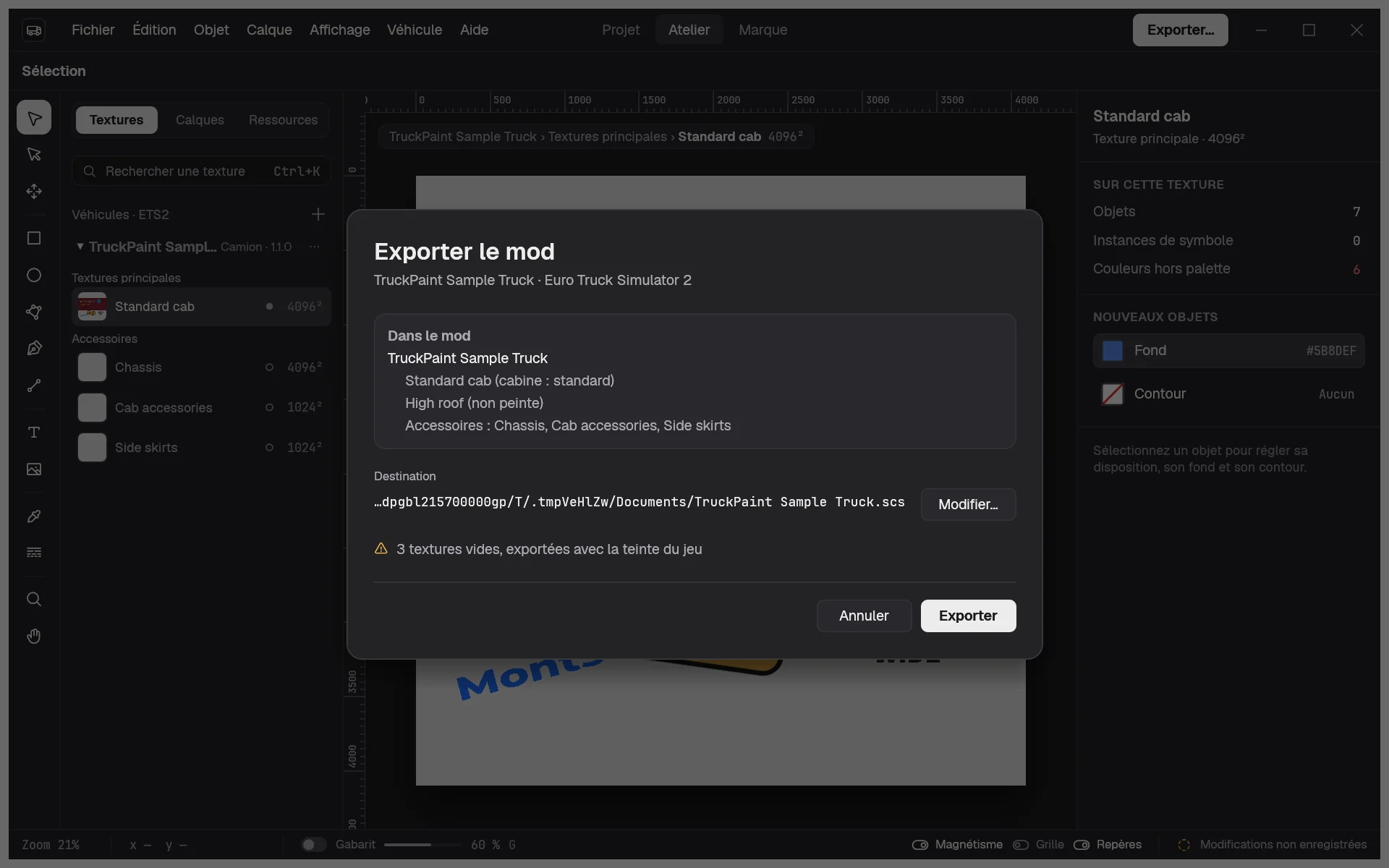Switch to the Marque workspace tab
1389x868 pixels.
coord(763,30)
